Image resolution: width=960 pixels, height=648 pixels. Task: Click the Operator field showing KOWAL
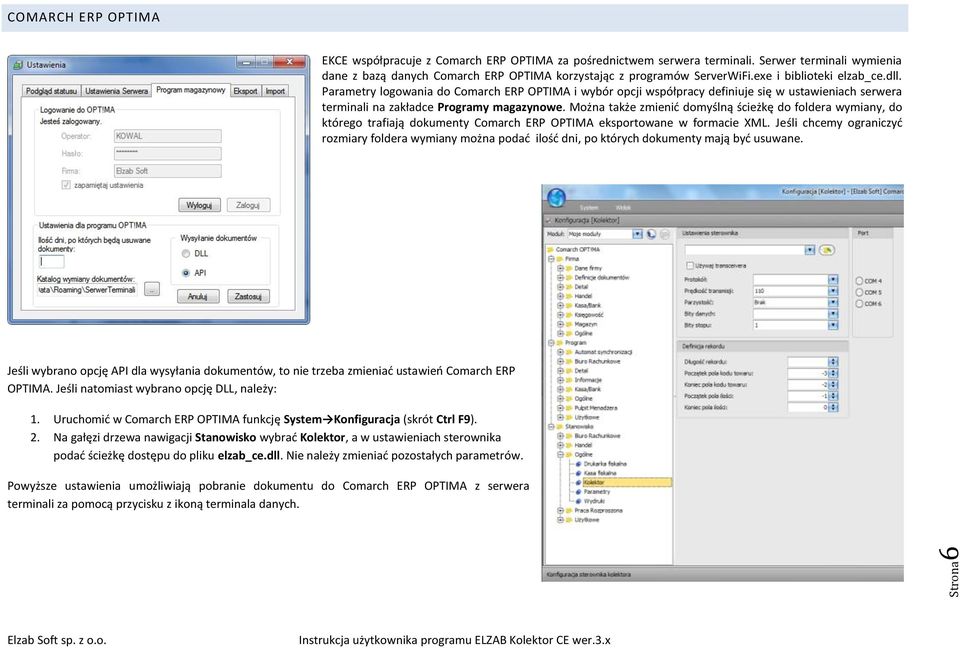point(167,136)
